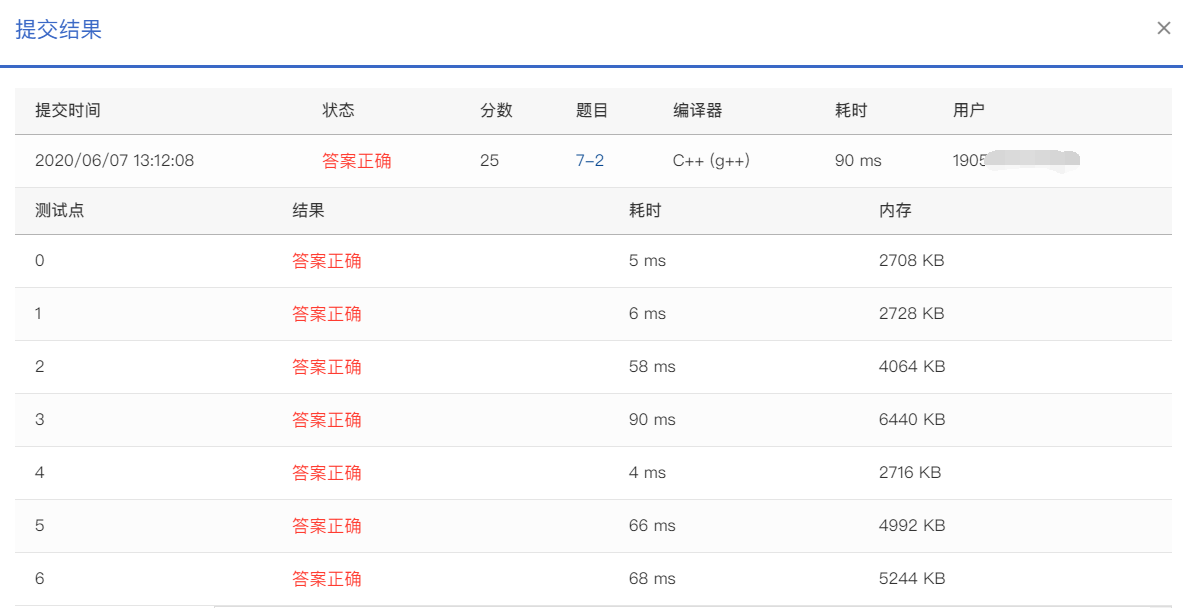Screen dimensions: 1183x608
Task: Click test point number 6
Action: [x=40, y=579]
